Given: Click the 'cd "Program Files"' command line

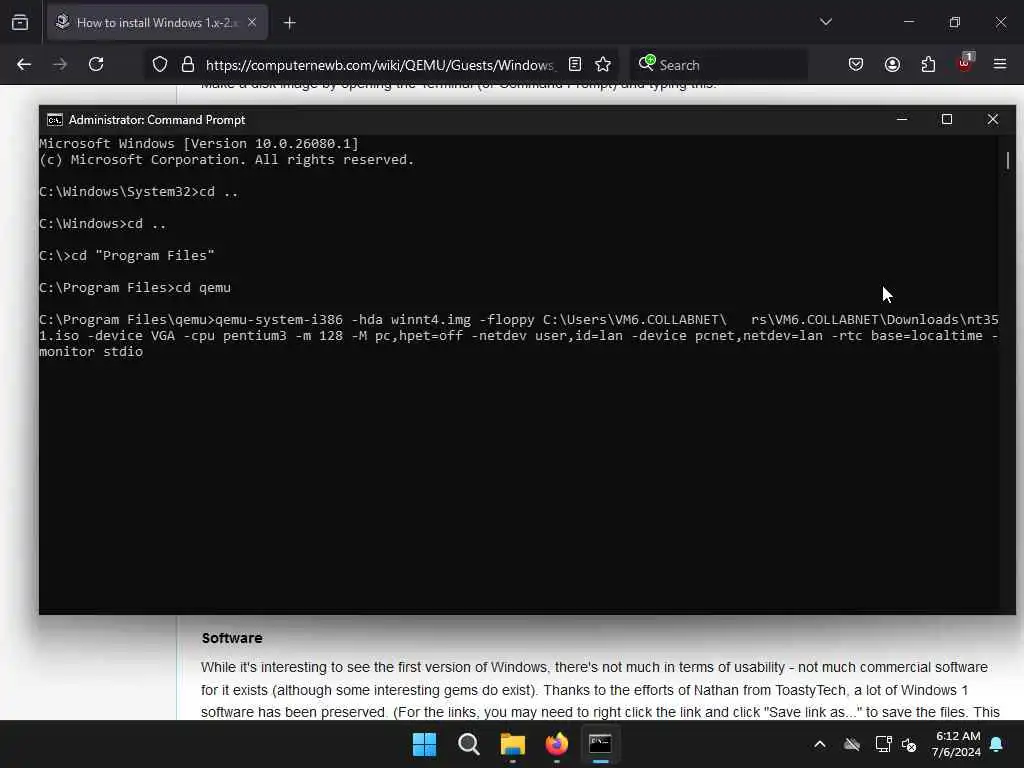Looking at the screenshot, I should [127, 256].
